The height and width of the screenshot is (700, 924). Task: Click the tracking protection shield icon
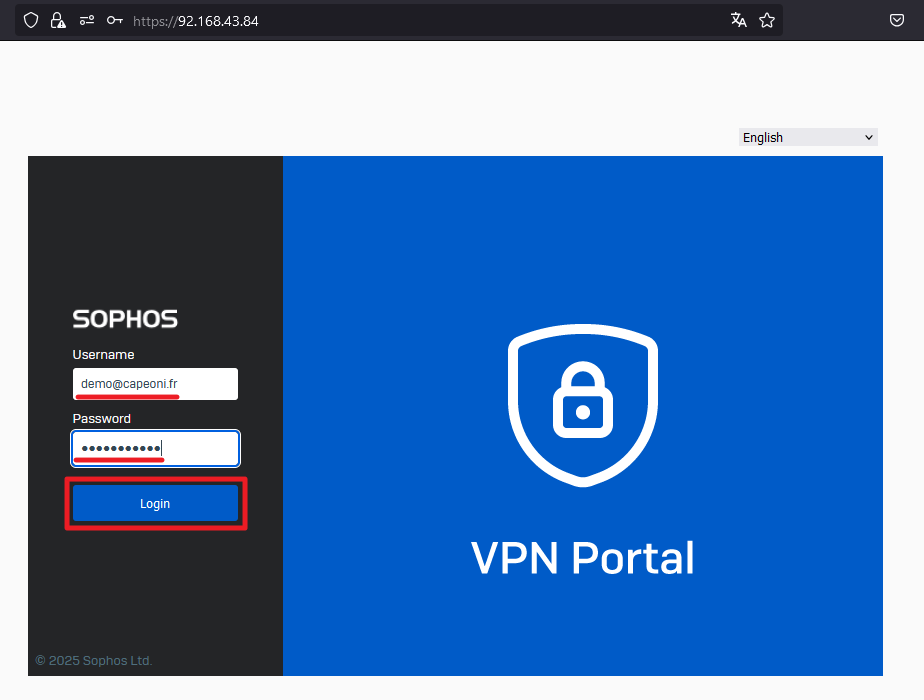click(31, 21)
